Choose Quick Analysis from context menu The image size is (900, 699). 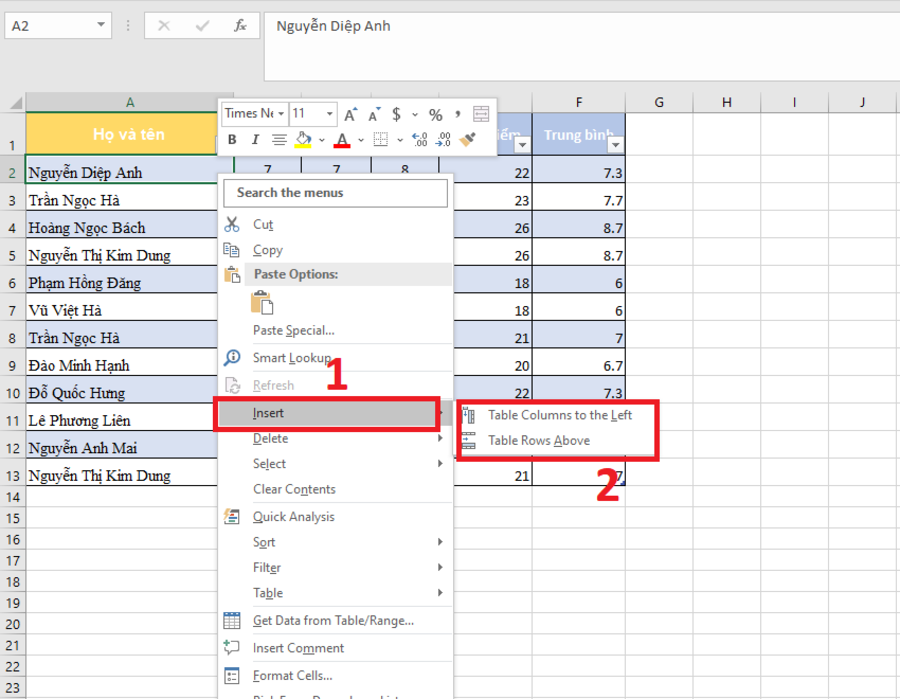click(x=335, y=517)
